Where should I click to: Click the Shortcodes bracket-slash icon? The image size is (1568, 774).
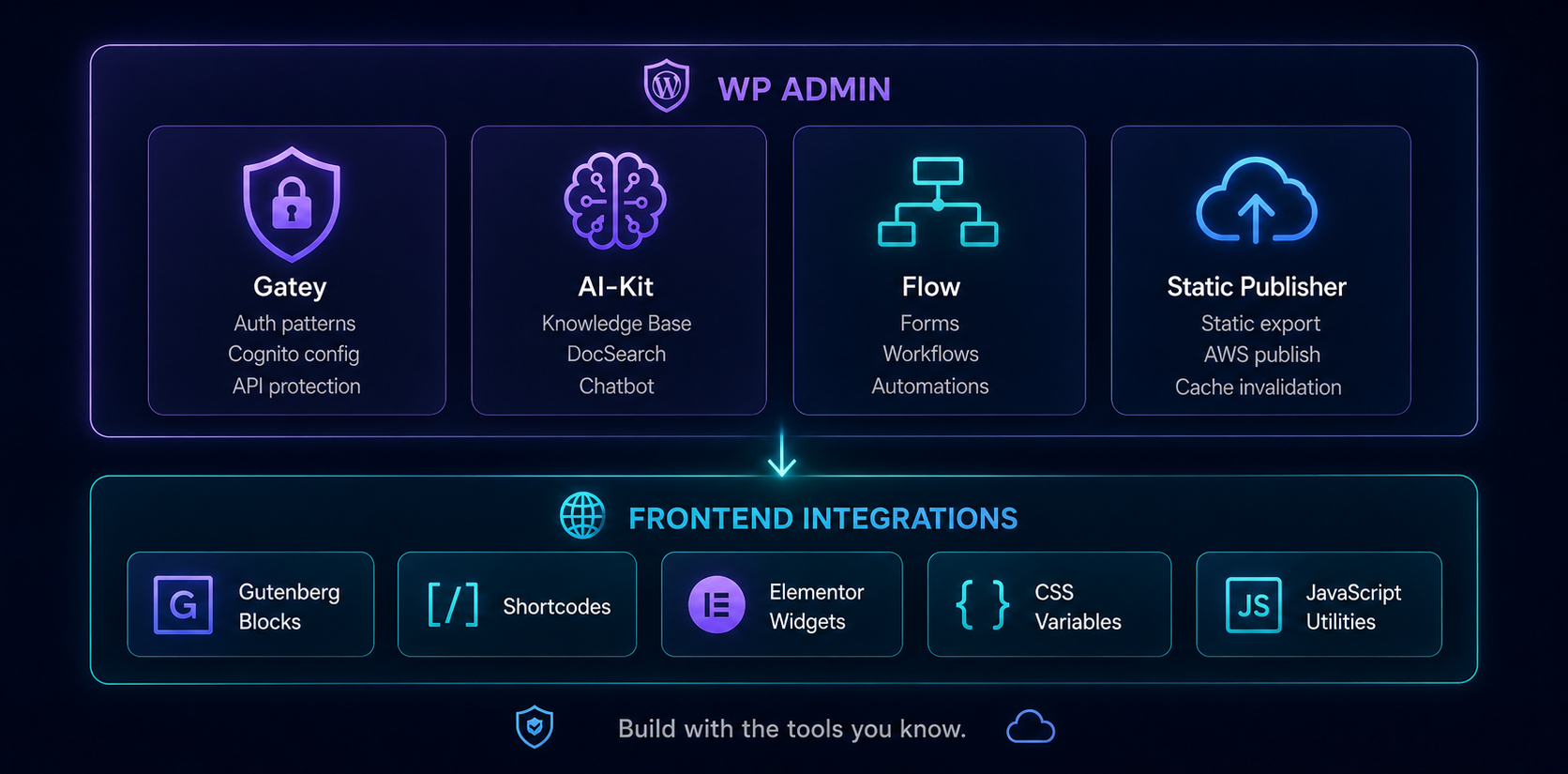(453, 605)
